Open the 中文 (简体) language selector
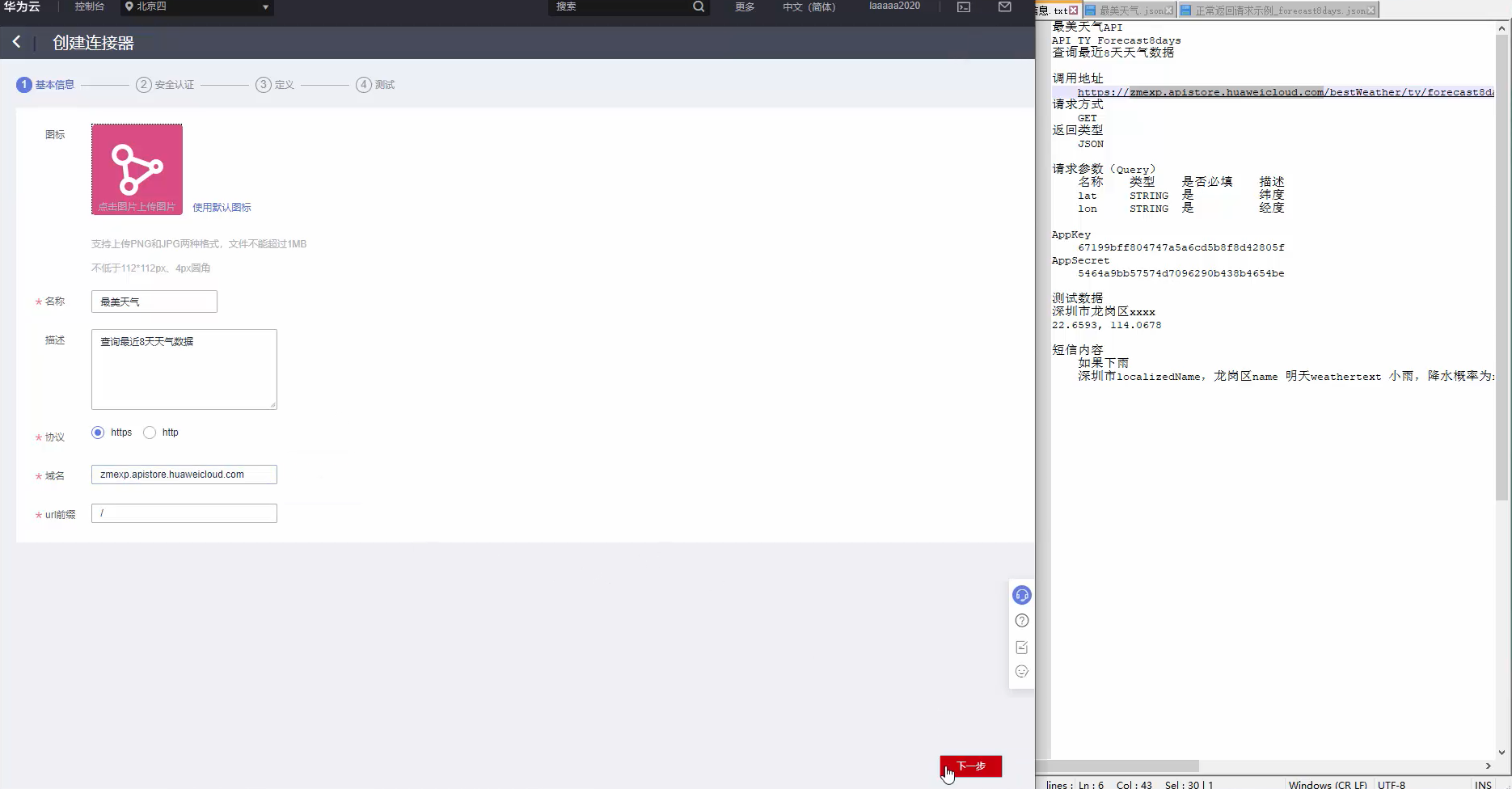The image size is (1512, 789). pos(809,6)
